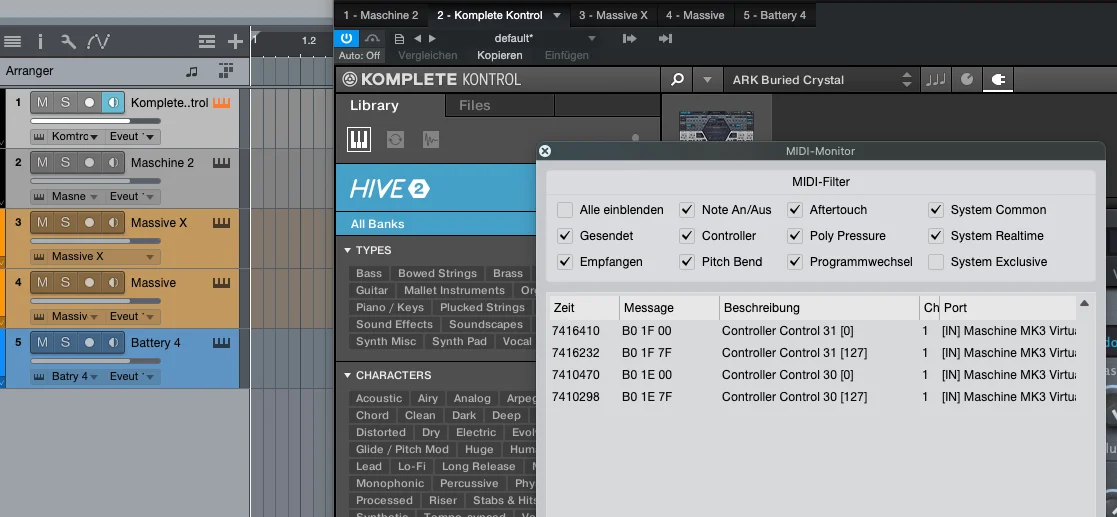Click the plug-in view icon in Komplete Kontrol header
This screenshot has width=1117, height=517.
click(x=998, y=80)
